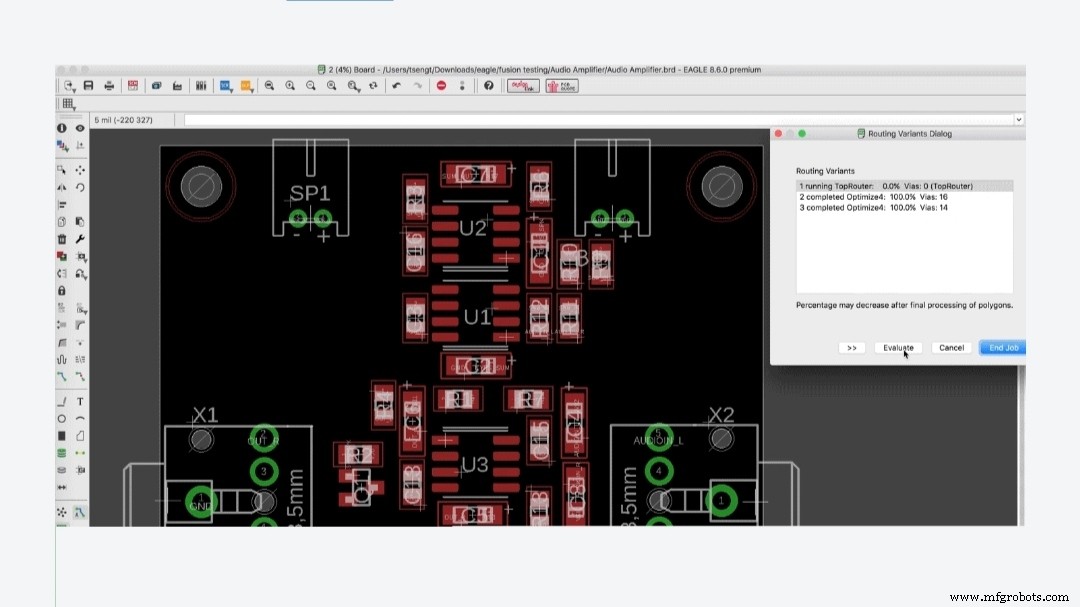This screenshot has height=607, width=1080.
Task: Select the Info tool
Action: point(62,128)
